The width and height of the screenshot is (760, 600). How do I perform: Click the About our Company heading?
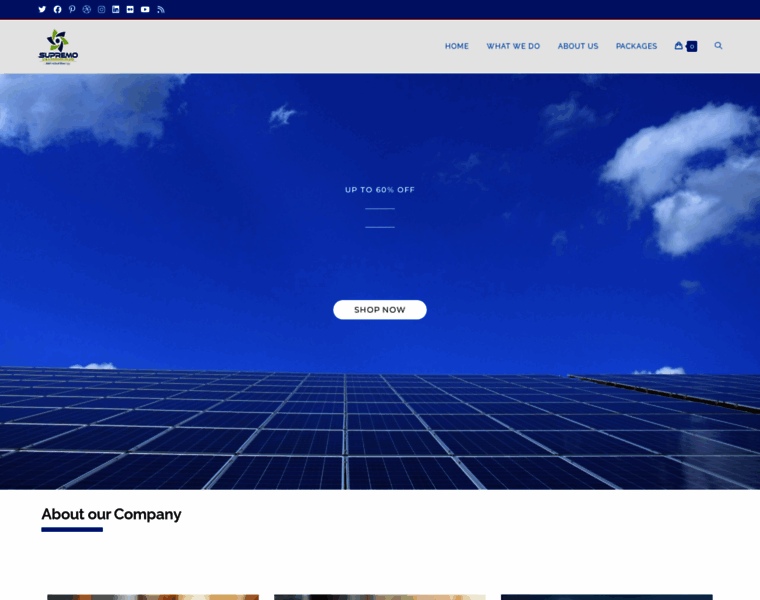pos(111,514)
